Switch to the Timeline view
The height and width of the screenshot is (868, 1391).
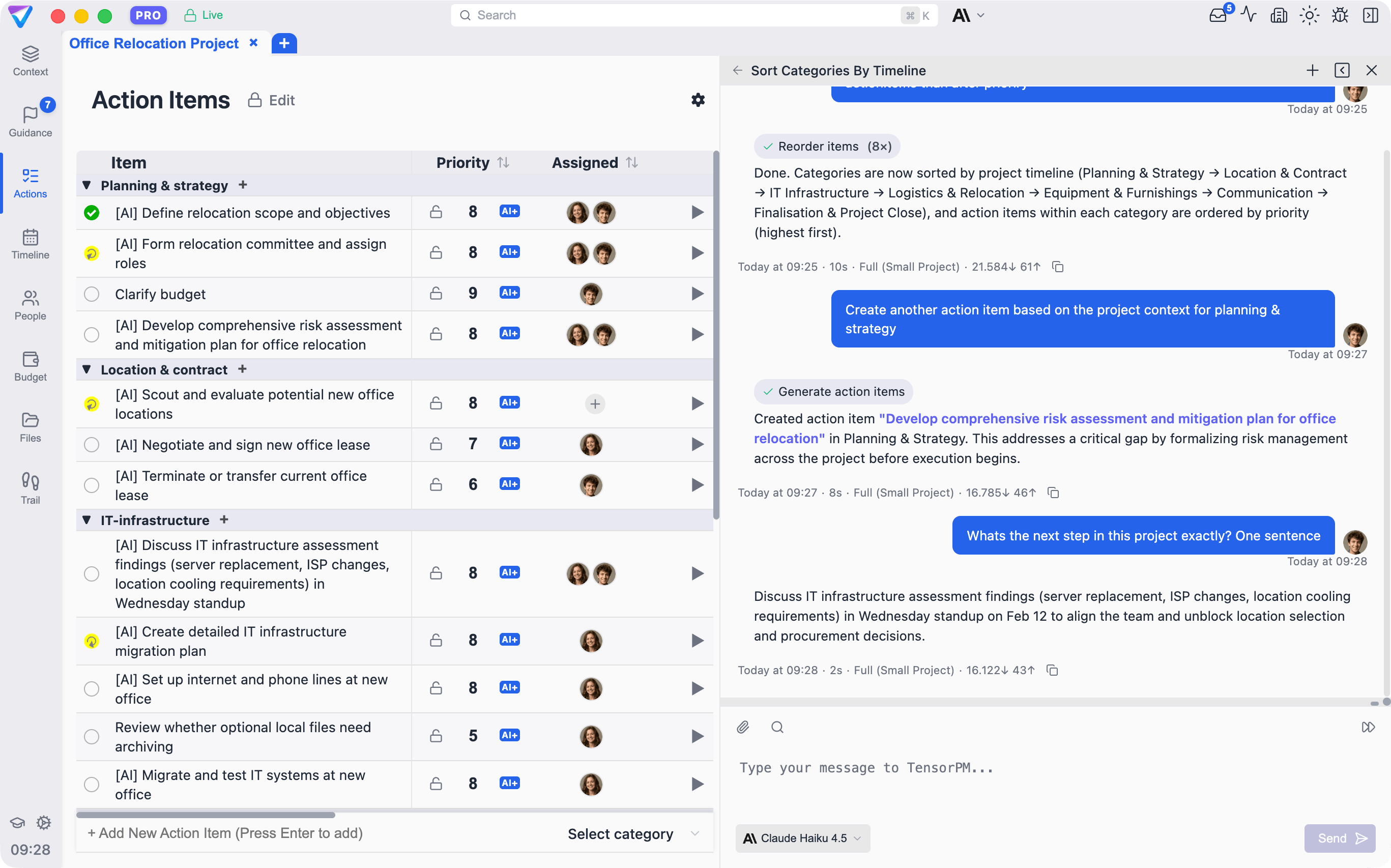[30, 244]
